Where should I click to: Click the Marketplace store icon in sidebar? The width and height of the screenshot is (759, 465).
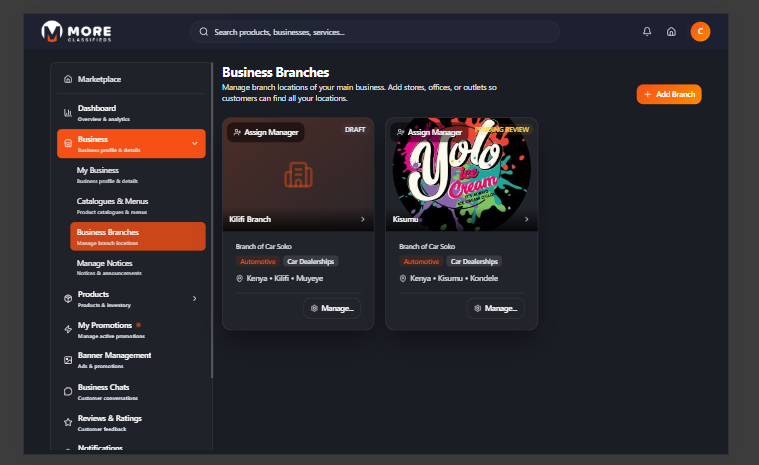[67, 79]
